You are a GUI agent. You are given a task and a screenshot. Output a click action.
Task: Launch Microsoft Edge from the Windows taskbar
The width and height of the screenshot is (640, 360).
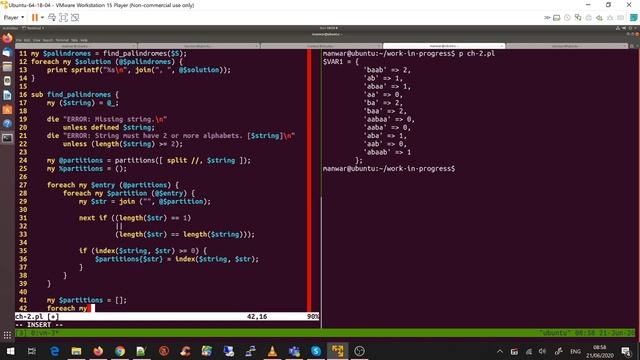pyautogui.click(x=54, y=351)
